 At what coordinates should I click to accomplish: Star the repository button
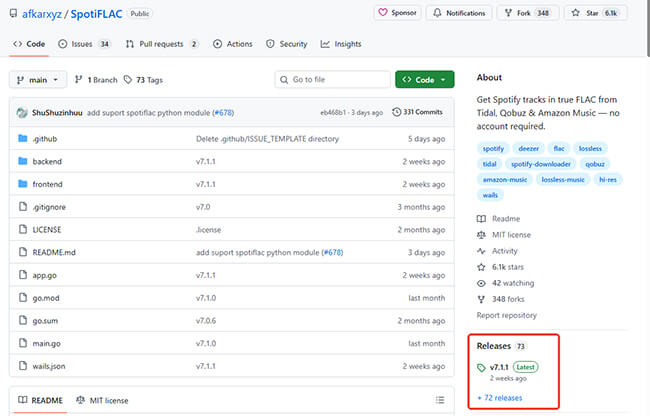click(596, 13)
